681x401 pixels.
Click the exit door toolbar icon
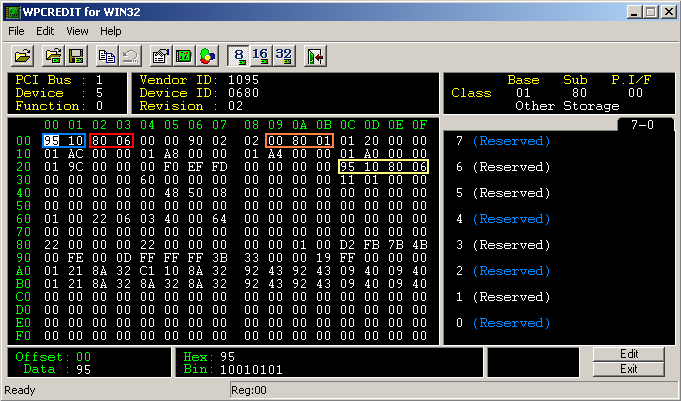pos(315,56)
